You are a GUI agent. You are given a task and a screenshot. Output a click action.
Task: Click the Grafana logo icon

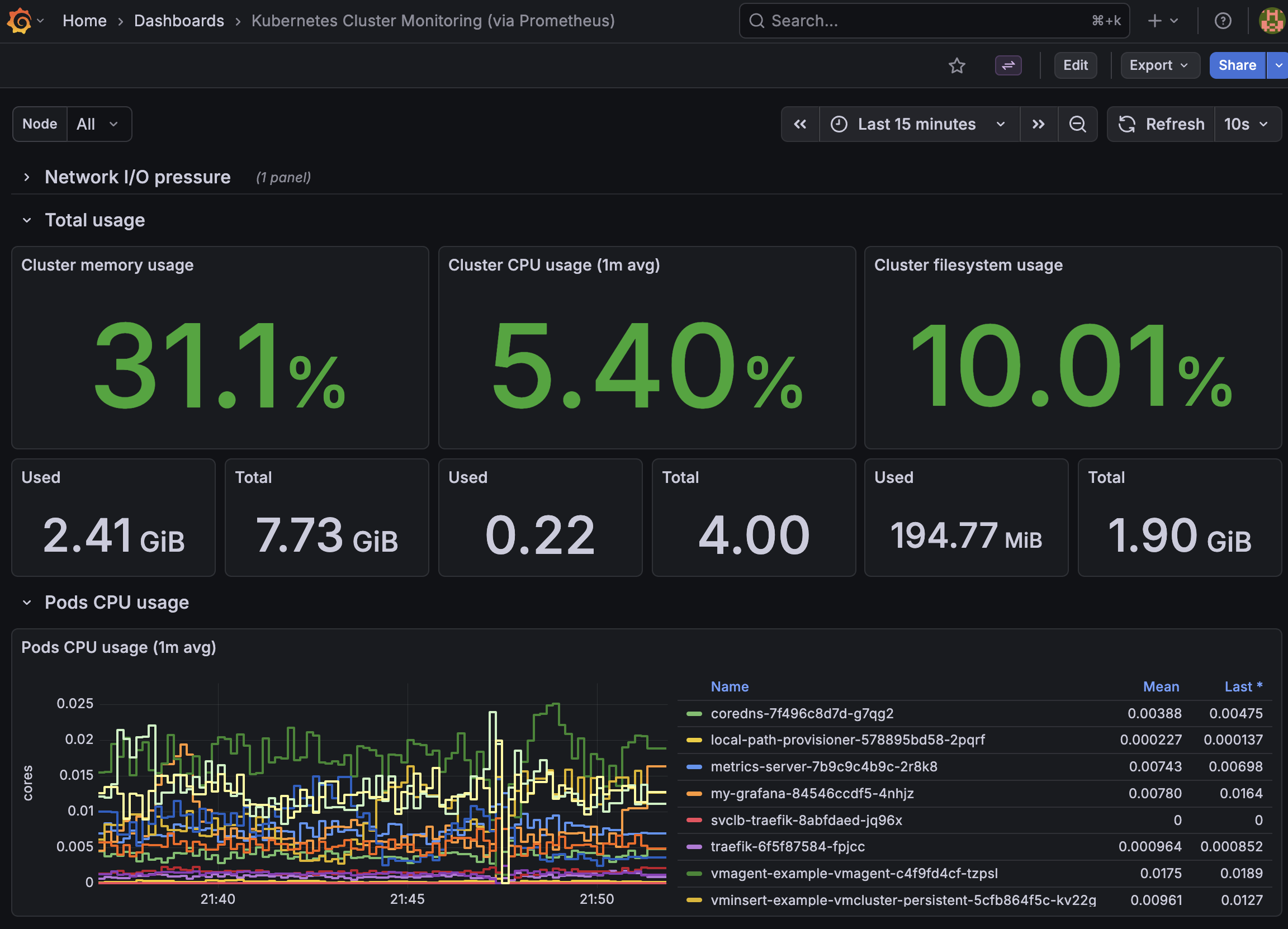(x=20, y=21)
